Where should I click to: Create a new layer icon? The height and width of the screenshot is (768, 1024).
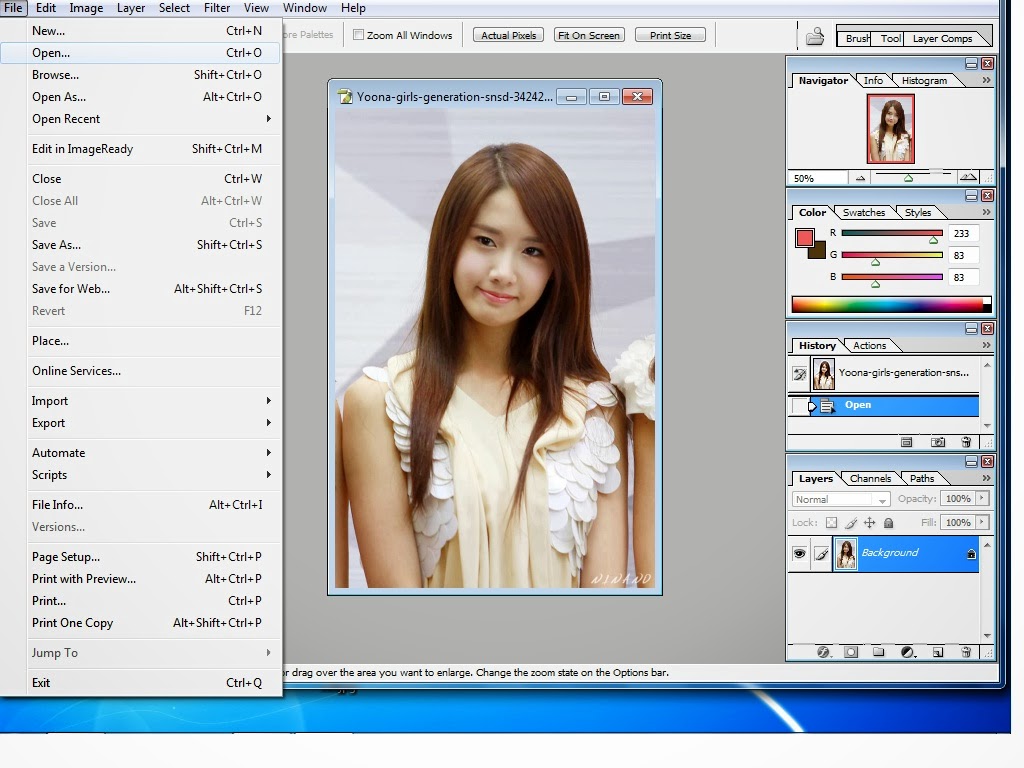tap(938, 652)
